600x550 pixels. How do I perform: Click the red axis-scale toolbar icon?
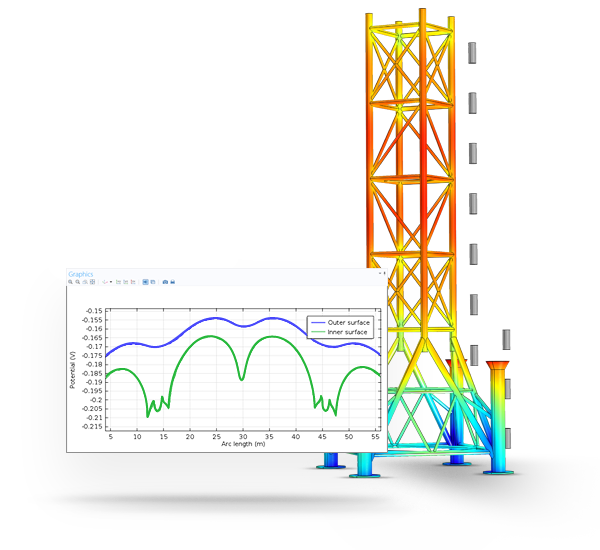tap(133, 282)
